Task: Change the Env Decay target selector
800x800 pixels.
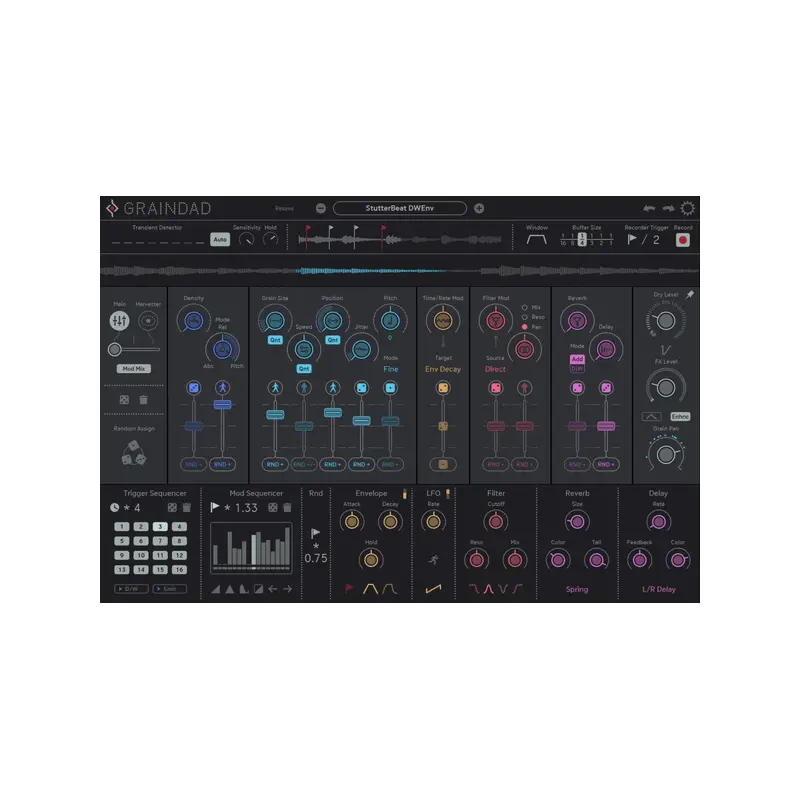Action: (x=443, y=369)
